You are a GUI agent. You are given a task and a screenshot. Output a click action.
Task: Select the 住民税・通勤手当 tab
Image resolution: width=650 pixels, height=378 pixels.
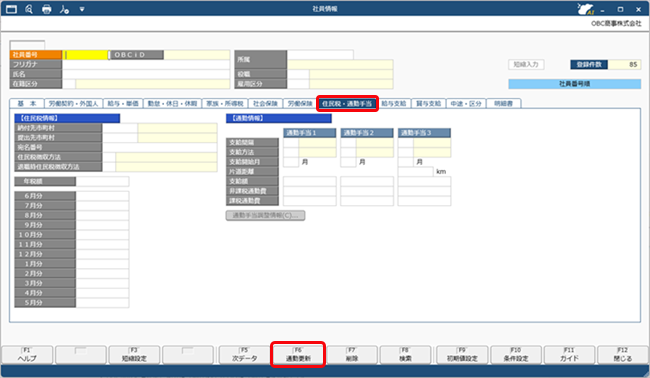click(347, 103)
